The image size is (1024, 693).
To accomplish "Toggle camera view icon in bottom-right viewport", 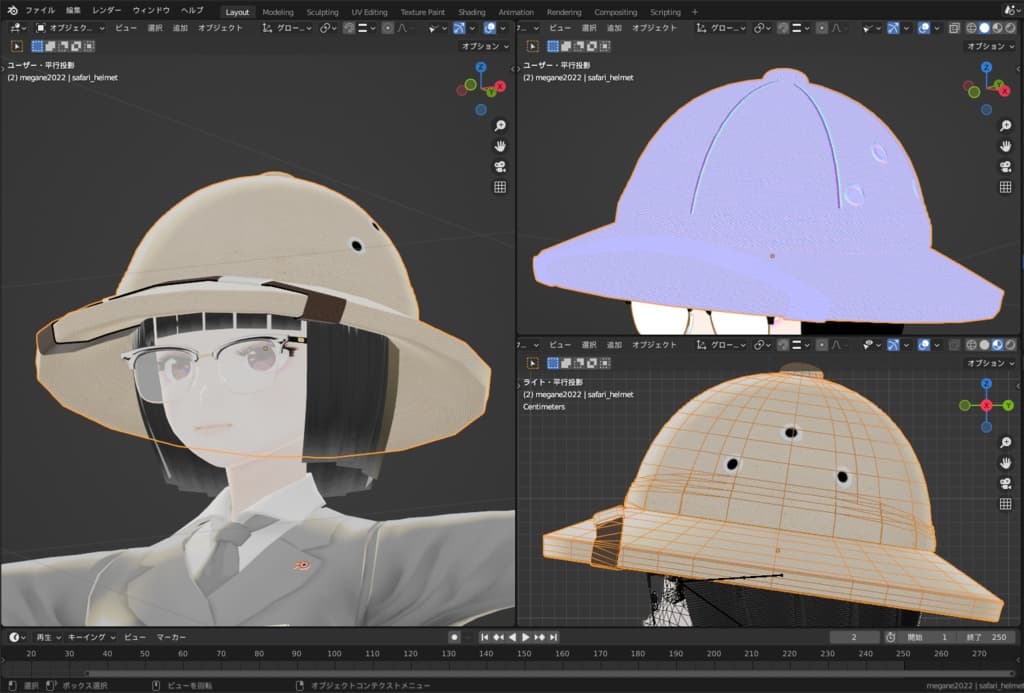I will pyautogui.click(x=1005, y=483).
